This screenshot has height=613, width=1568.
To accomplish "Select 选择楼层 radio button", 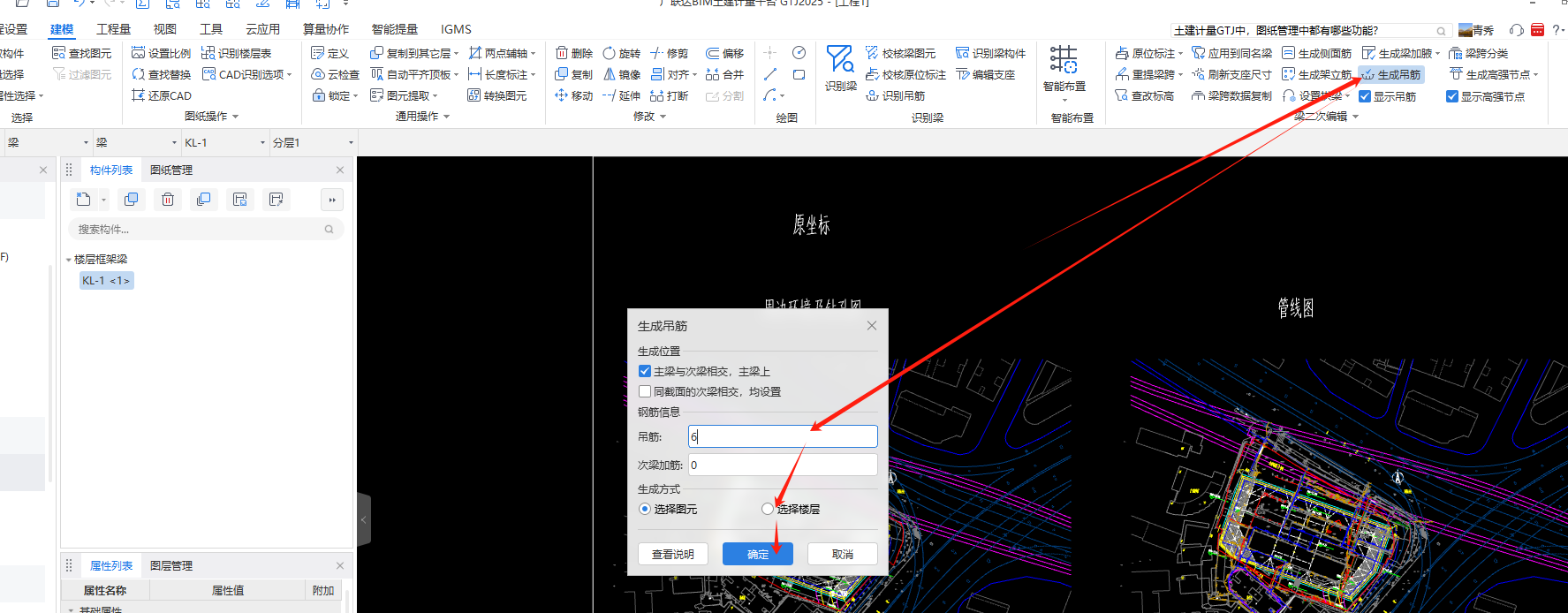I will pos(768,509).
